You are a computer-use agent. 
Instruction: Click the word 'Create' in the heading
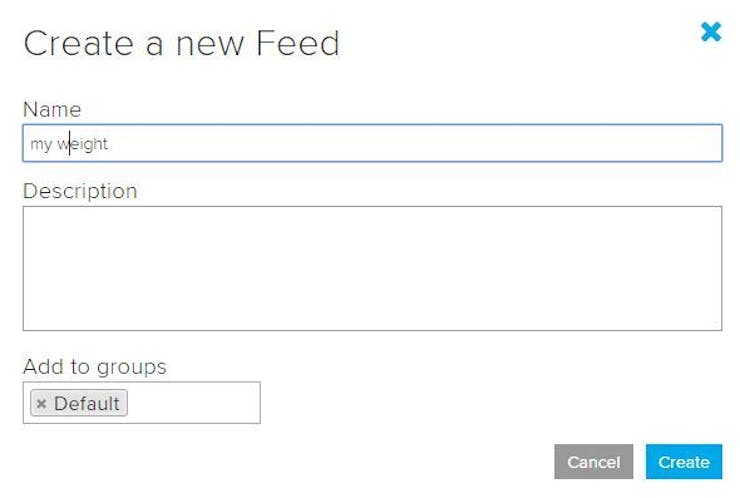[77, 43]
